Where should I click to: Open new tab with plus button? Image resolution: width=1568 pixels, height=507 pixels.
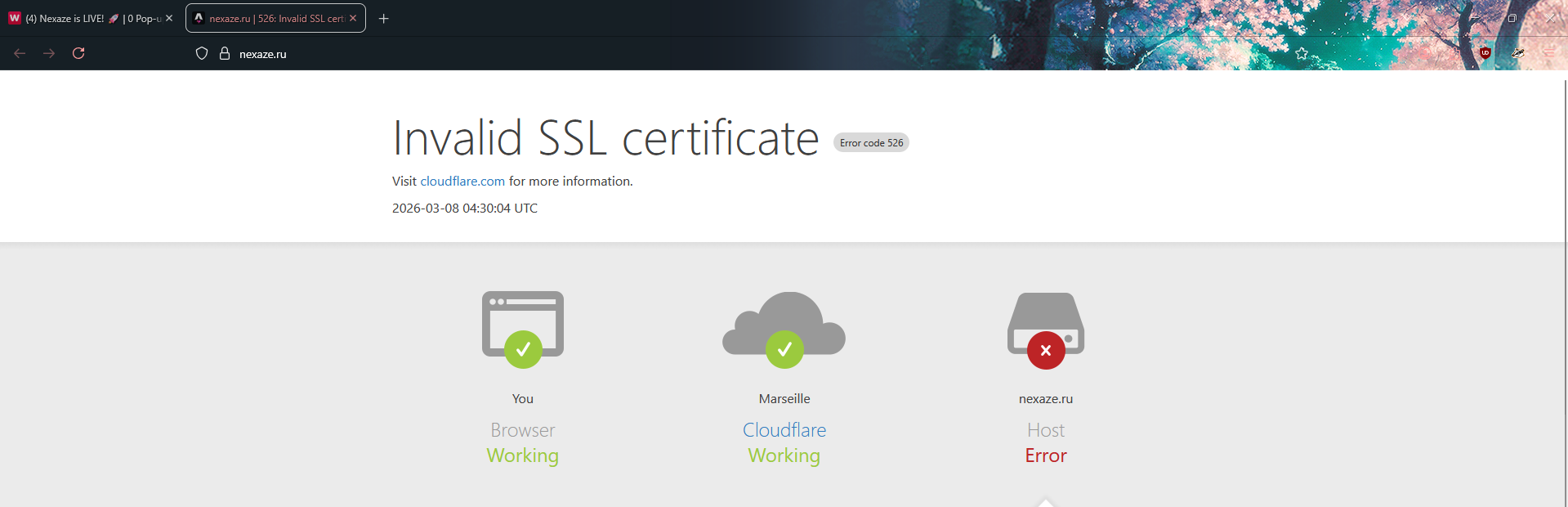(383, 18)
